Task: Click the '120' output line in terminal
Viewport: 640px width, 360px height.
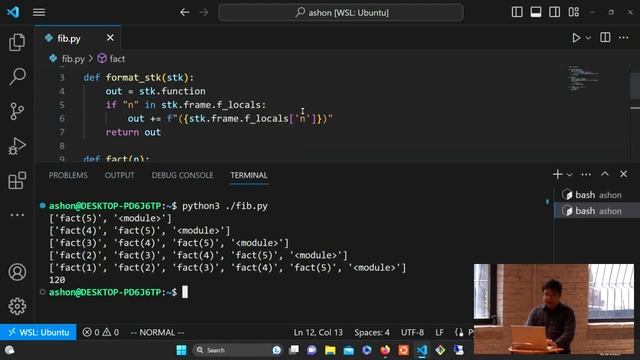Action: point(57,280)
